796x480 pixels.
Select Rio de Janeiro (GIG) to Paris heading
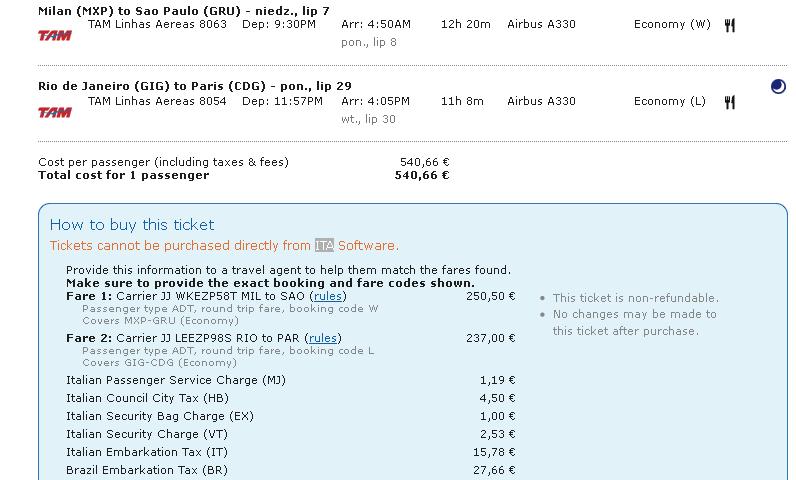pyautogui.click(x=195, y=86)
